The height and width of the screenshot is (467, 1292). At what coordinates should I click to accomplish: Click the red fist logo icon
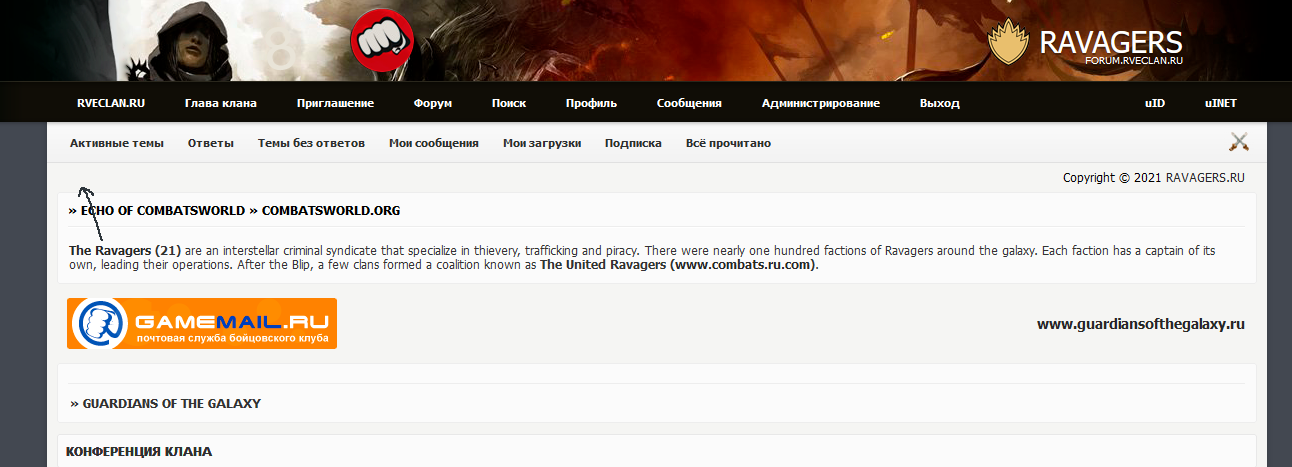coord(382,40)
